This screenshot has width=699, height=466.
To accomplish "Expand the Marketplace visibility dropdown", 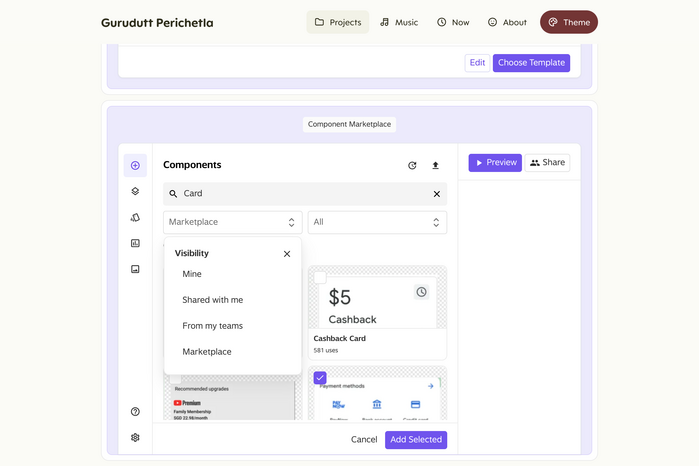I will [x=233, y=222].
